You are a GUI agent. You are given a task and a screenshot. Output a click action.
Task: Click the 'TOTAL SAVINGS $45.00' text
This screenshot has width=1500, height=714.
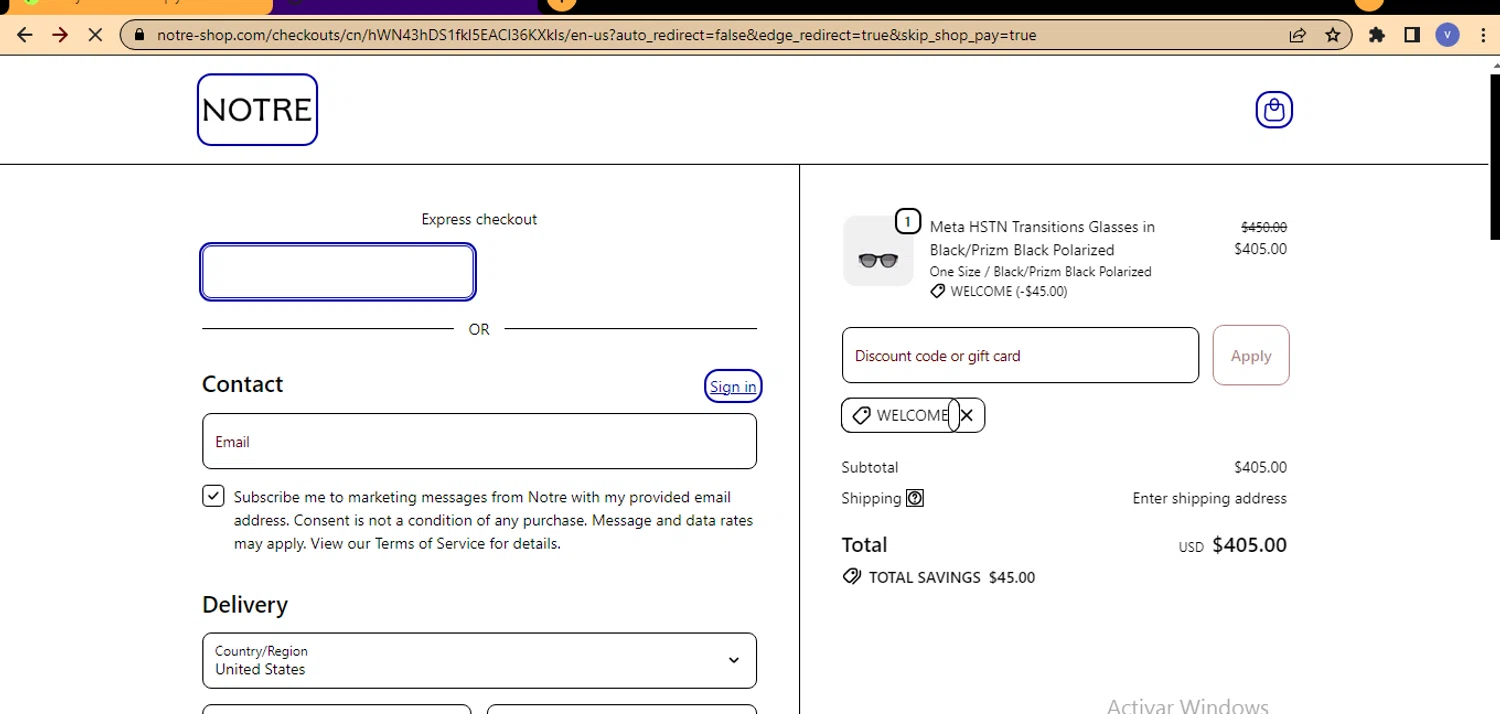coord(951,577)
